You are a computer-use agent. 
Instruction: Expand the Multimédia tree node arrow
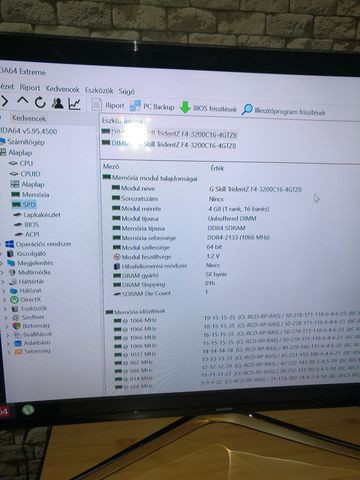point(2,272)
